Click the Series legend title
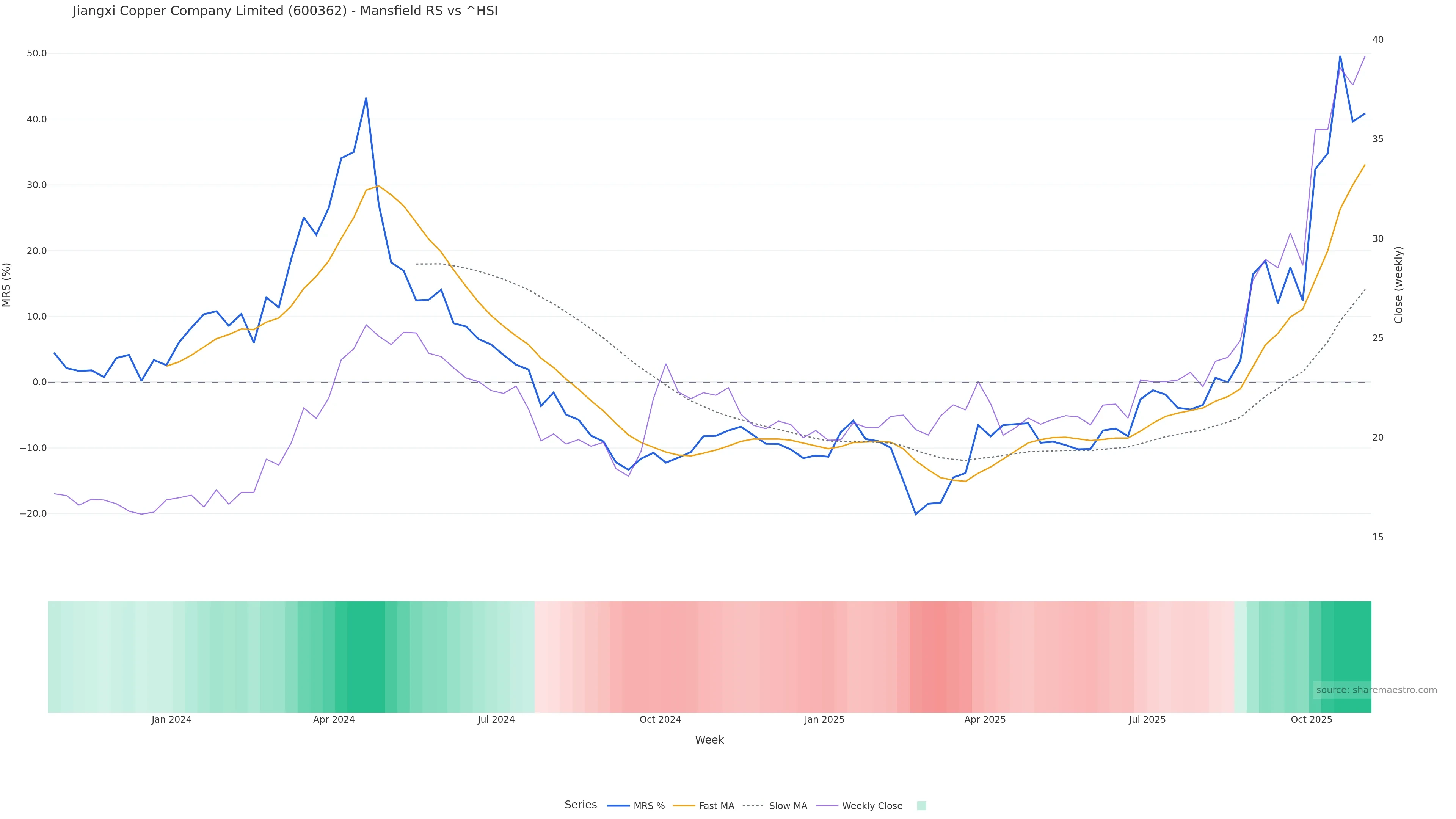The image size is (1456, 819). tap(581, 805)
